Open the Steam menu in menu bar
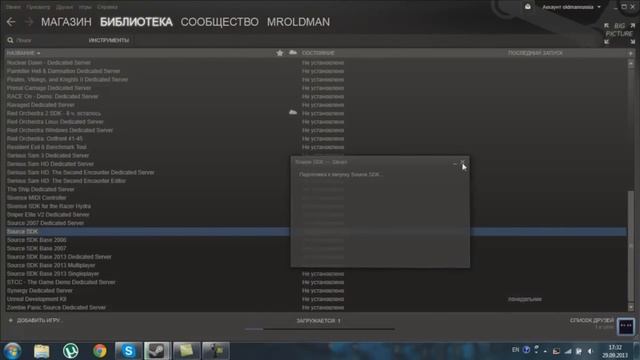 13,7
